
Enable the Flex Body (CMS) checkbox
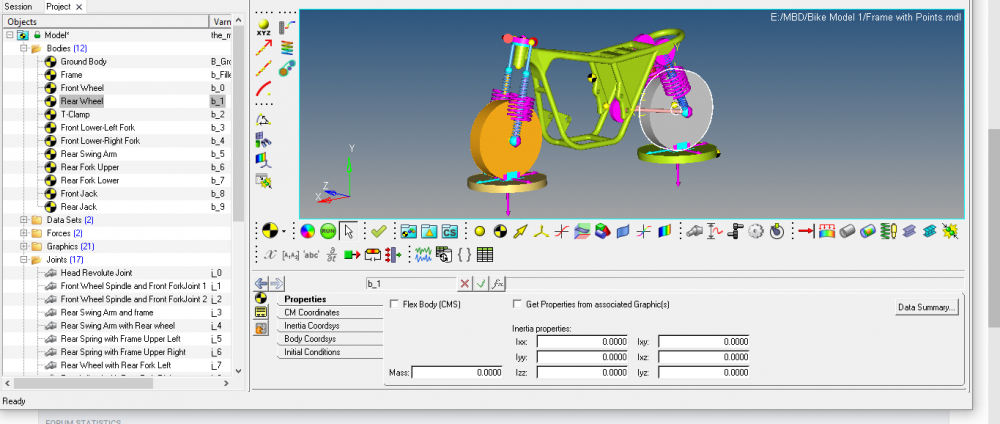pyautogui.click(x=394, y=304)
